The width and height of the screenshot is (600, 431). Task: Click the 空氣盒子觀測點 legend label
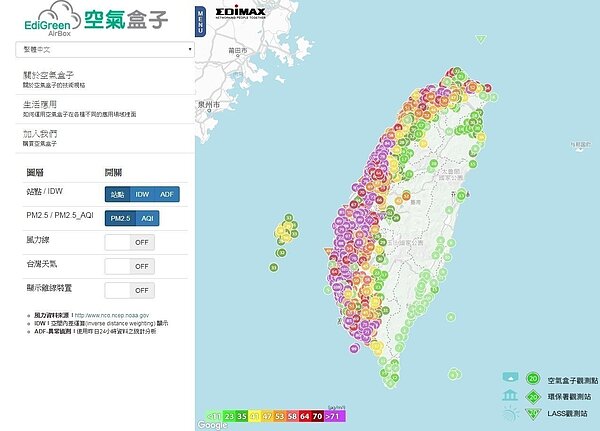(572, 380)
